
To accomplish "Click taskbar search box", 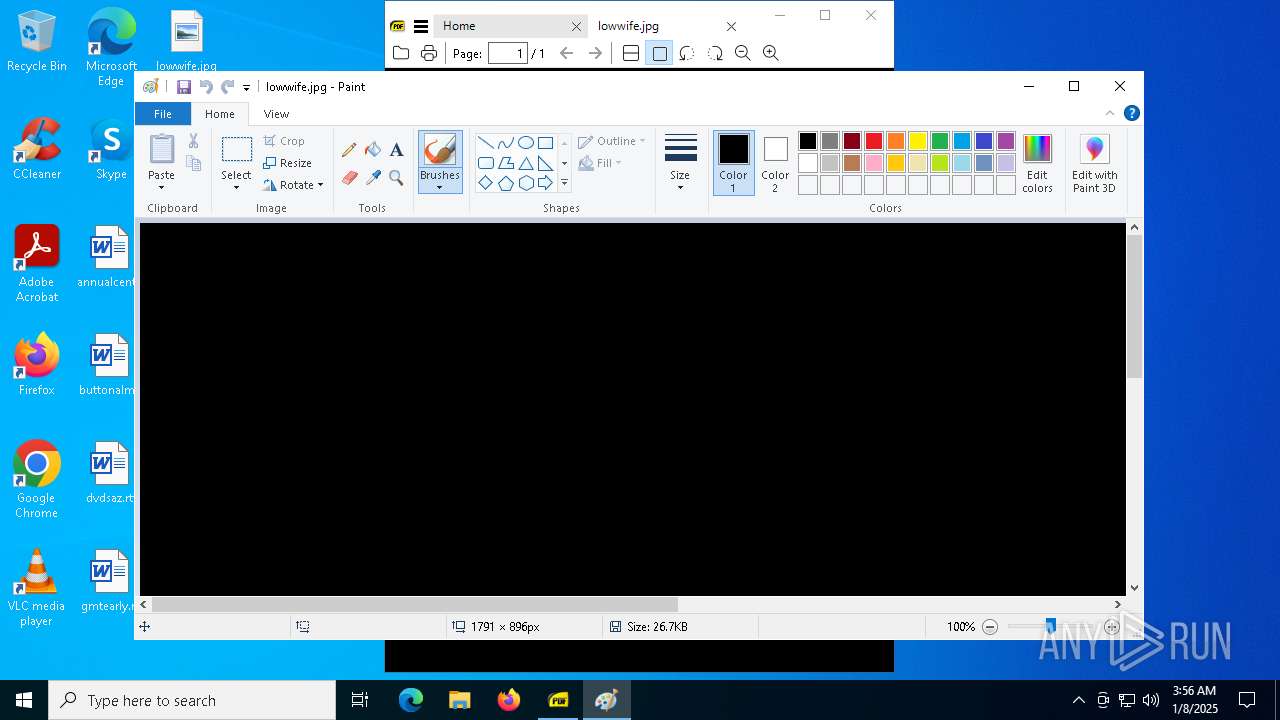I will pos(192,700).
